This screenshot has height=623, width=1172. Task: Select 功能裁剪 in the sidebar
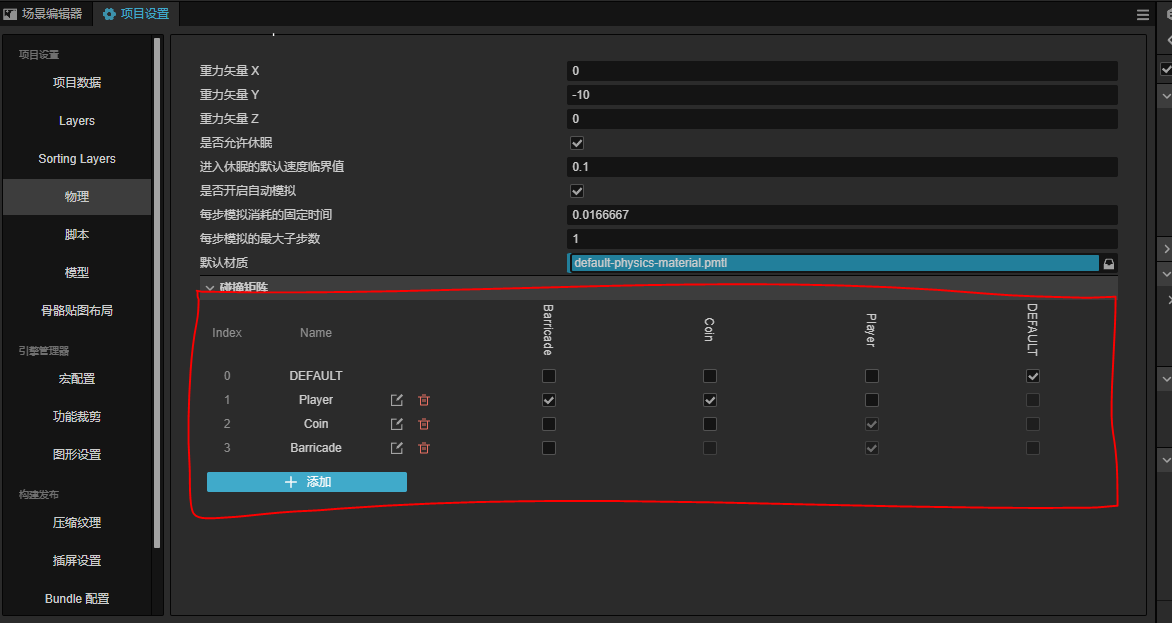click(x=77, y=417)
